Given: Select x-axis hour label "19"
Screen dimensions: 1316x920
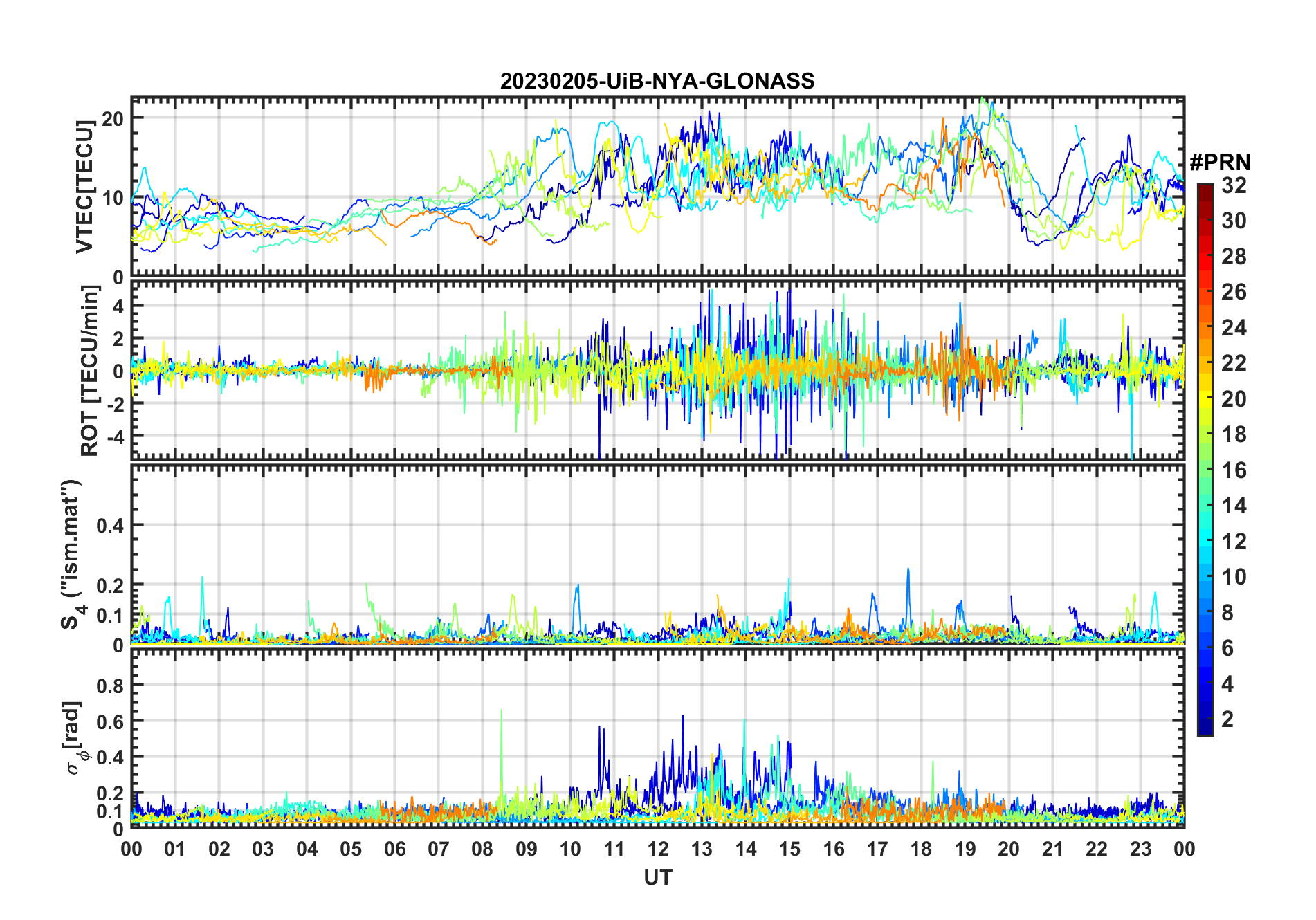Looking at the screenshot, I should 965,849.
